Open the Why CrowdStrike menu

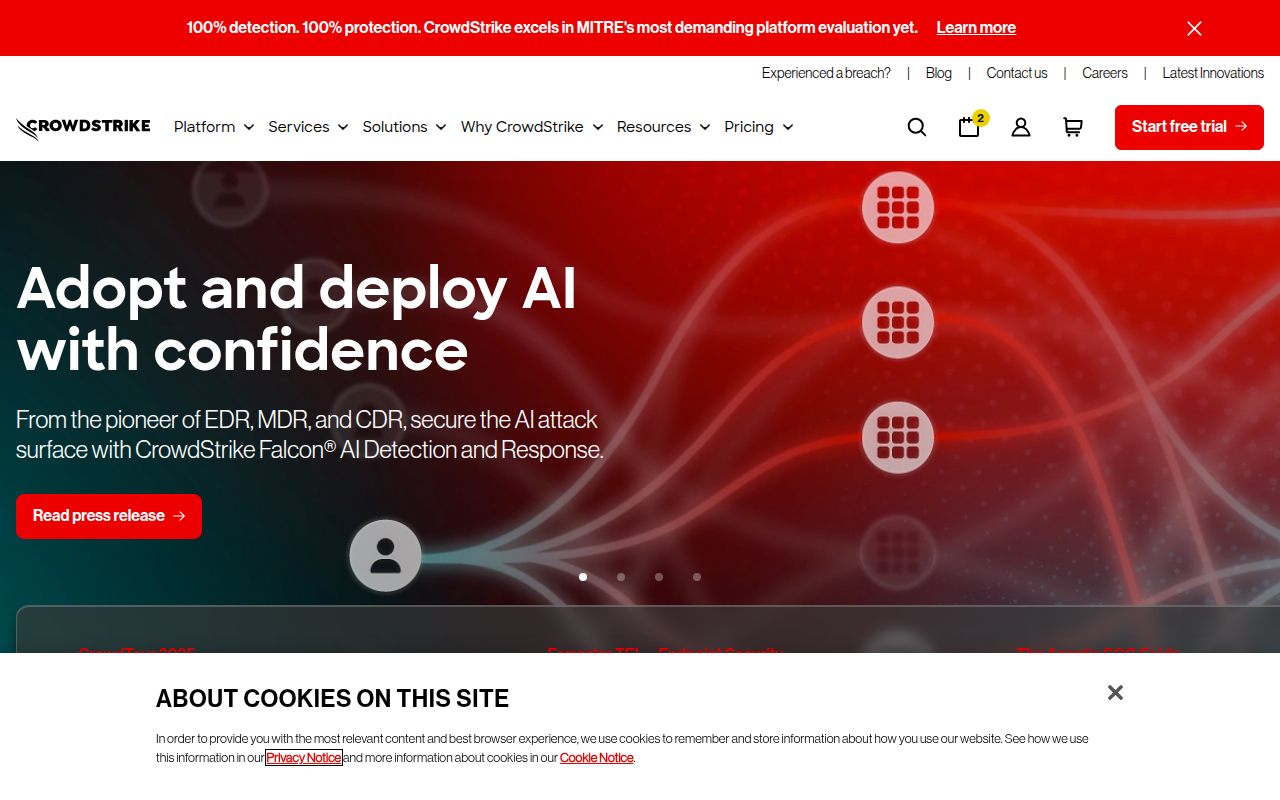click(x=531, y=127)
